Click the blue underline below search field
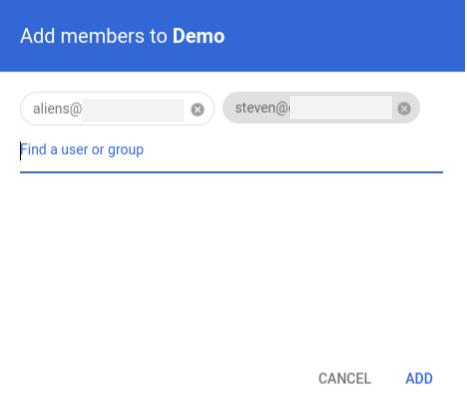This screenshot has width=467, height=397. coord(231,172)
